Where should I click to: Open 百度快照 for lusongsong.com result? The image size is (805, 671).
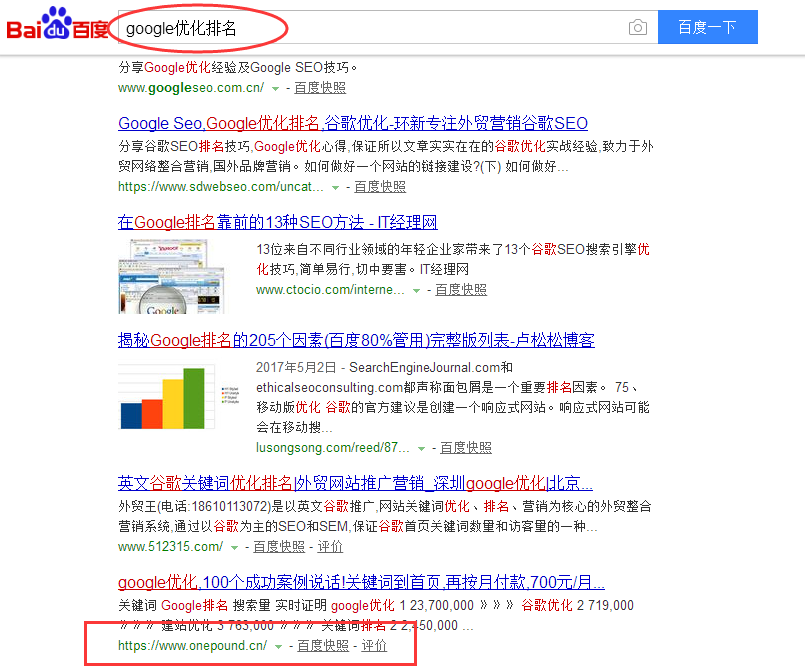[466, 448]
